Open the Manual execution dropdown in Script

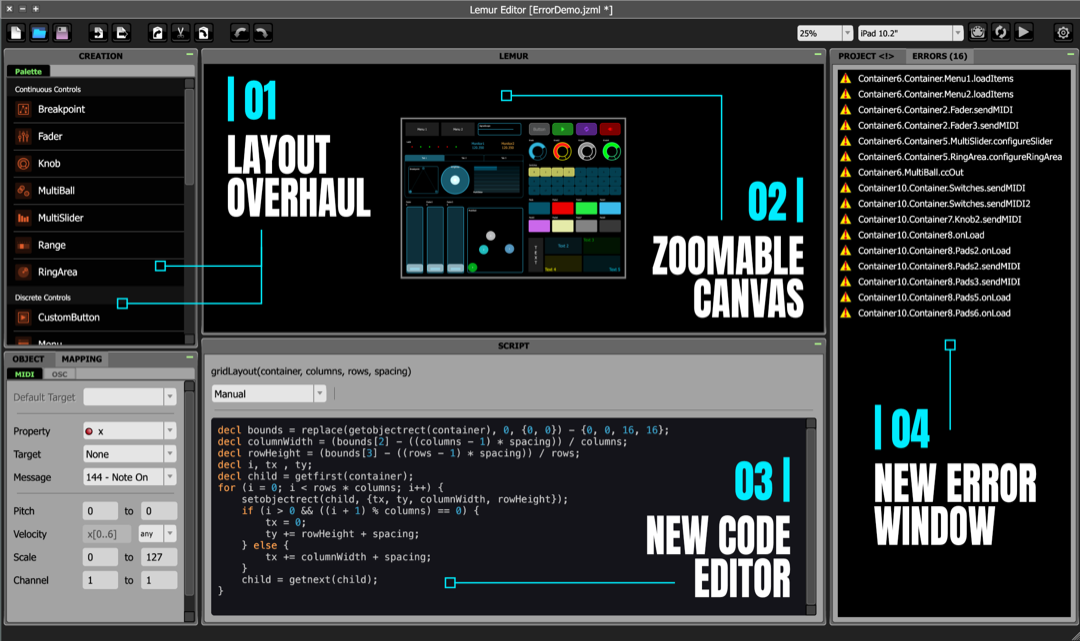[x=268, y=394]
